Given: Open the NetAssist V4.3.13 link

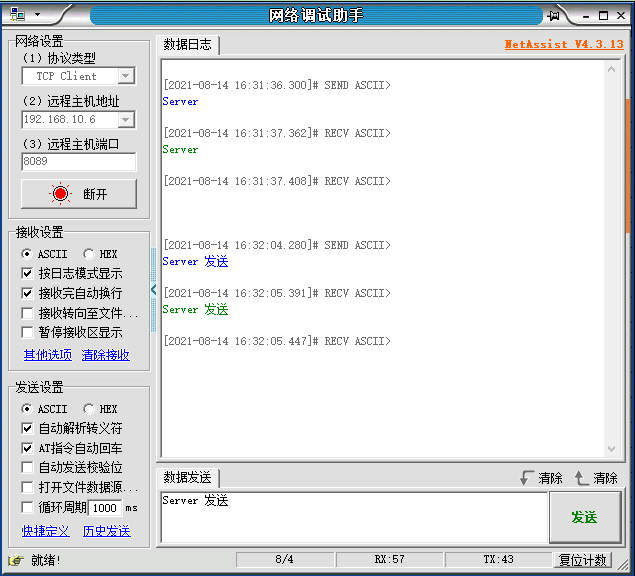Looking at the screenshot, I should tap(564, 44).
